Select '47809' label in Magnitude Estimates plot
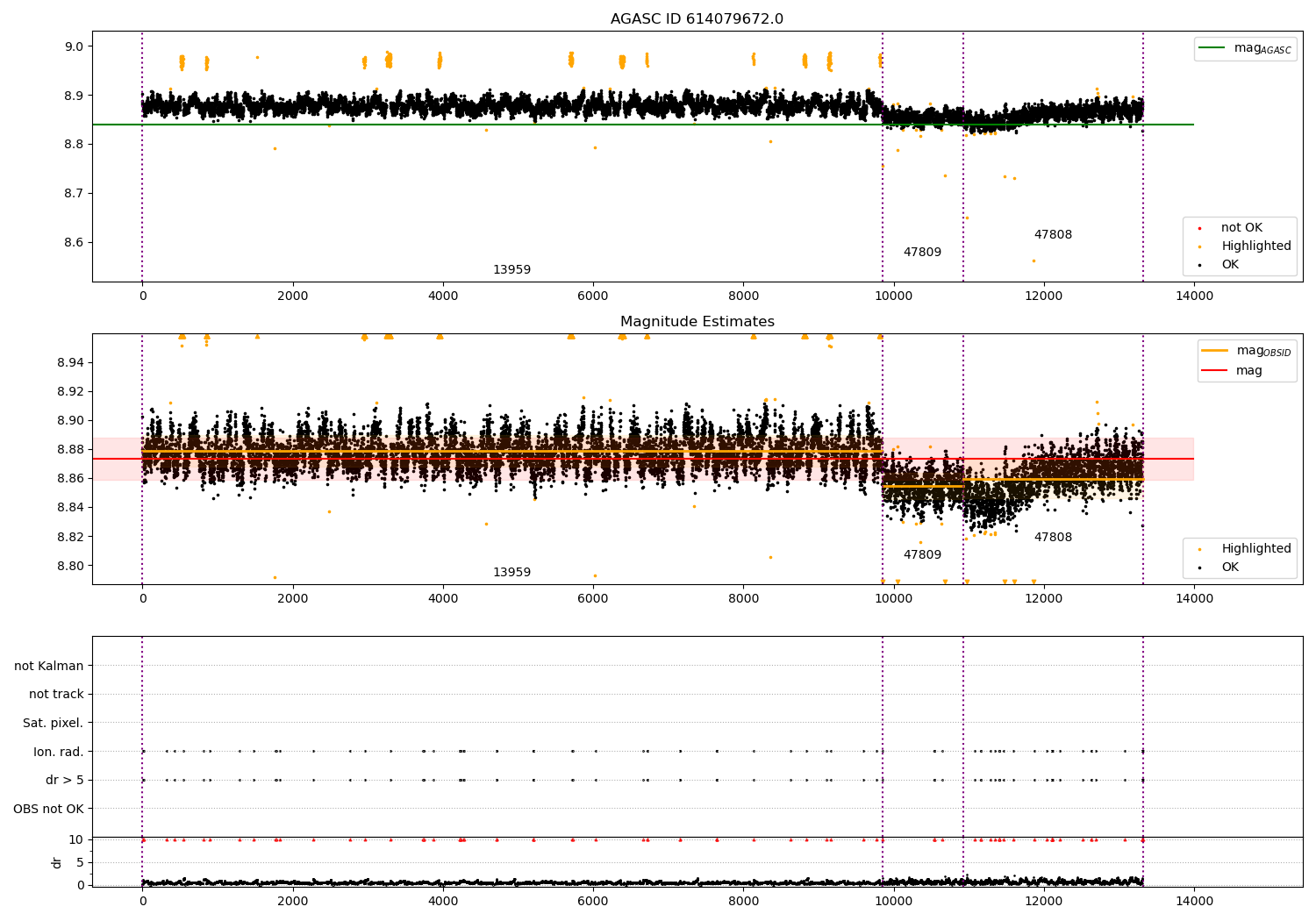 click(922, 555)
